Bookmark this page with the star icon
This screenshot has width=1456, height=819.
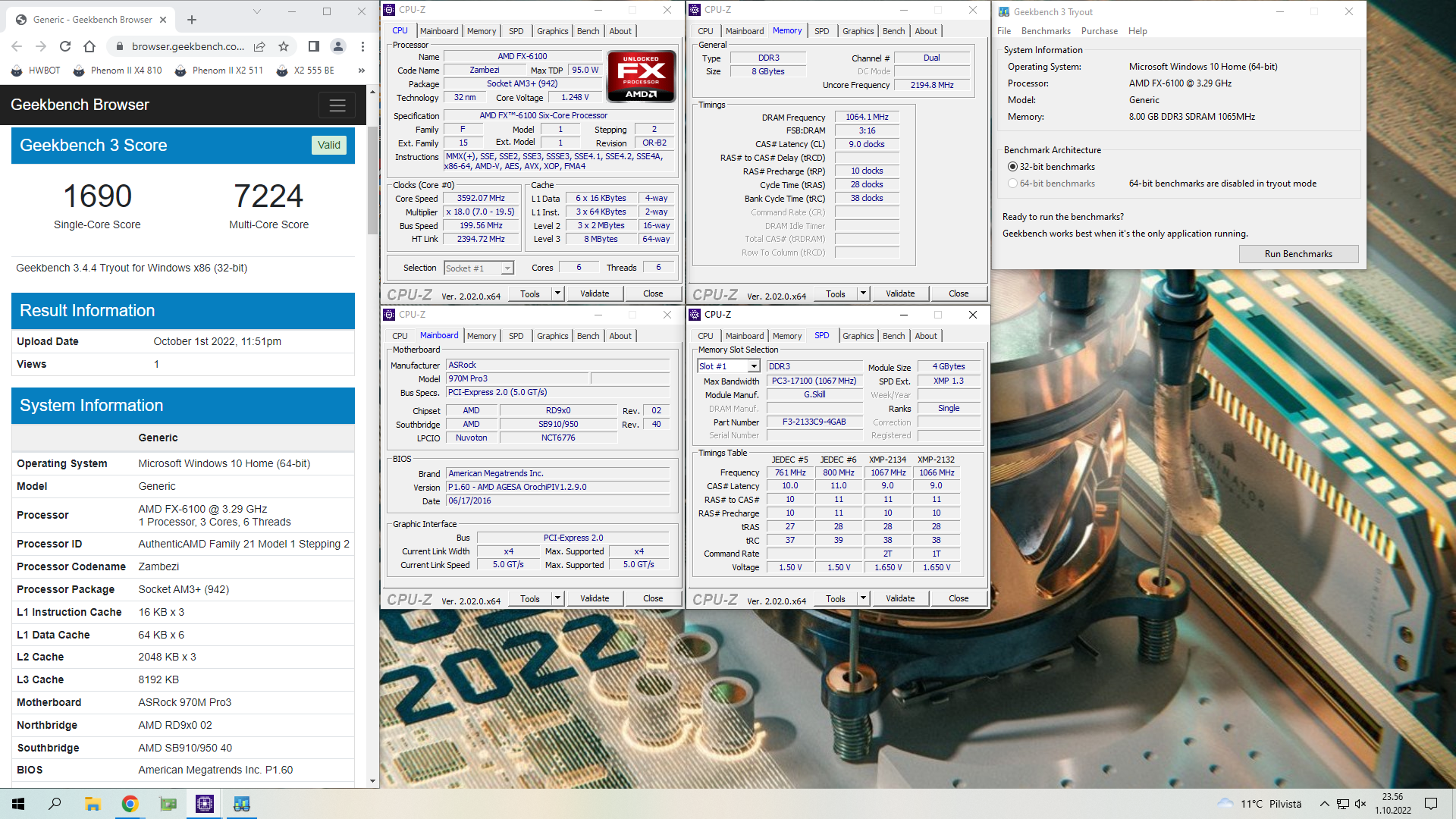tap(284, 46)
